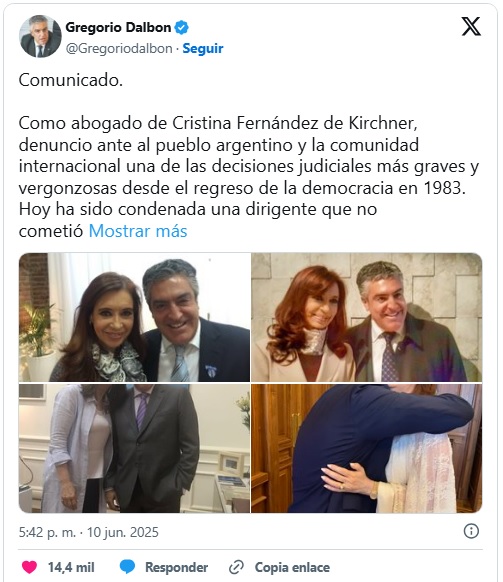
Task: Click the chain link icon
Action: [236, 567]
